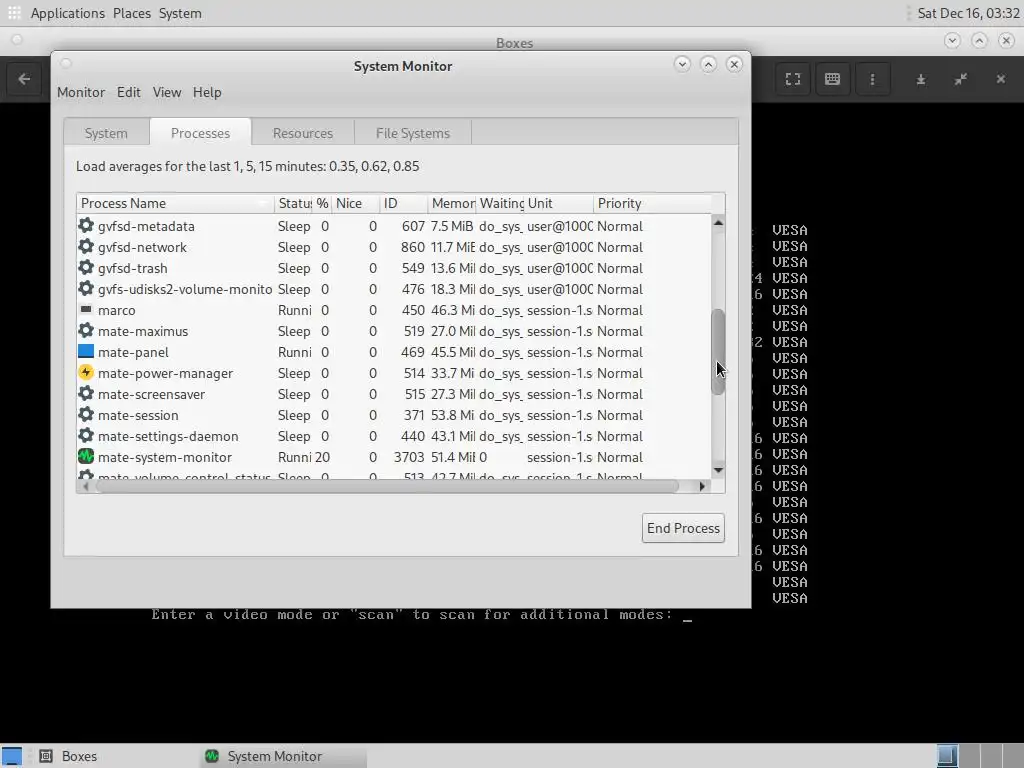Viewport: 1024px width, 768px height.
Task: Select the Processes tab
Action: [200, 133]
